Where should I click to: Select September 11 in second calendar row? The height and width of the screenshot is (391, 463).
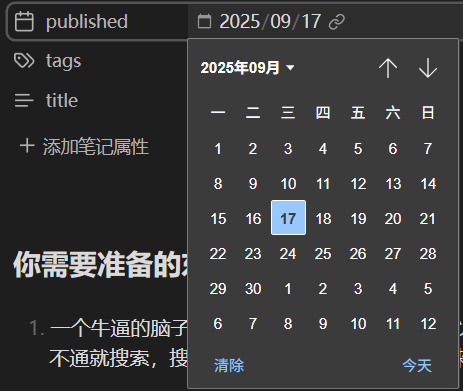[323, 184]
